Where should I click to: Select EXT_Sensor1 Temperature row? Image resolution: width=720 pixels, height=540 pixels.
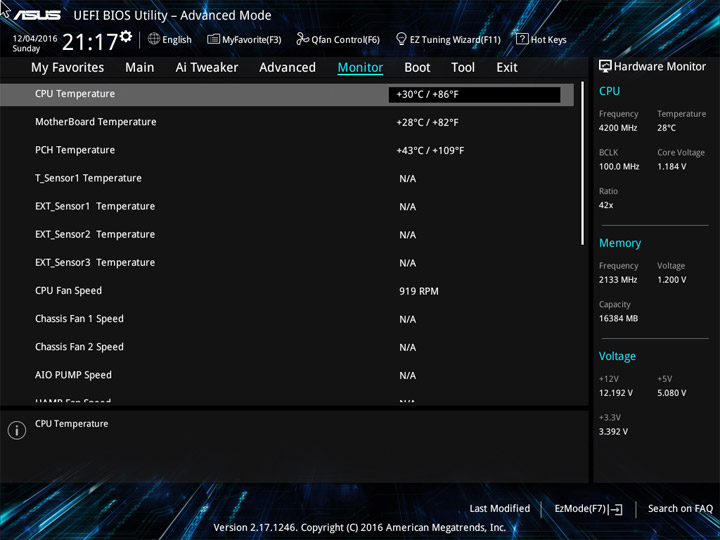coord(287,207)
